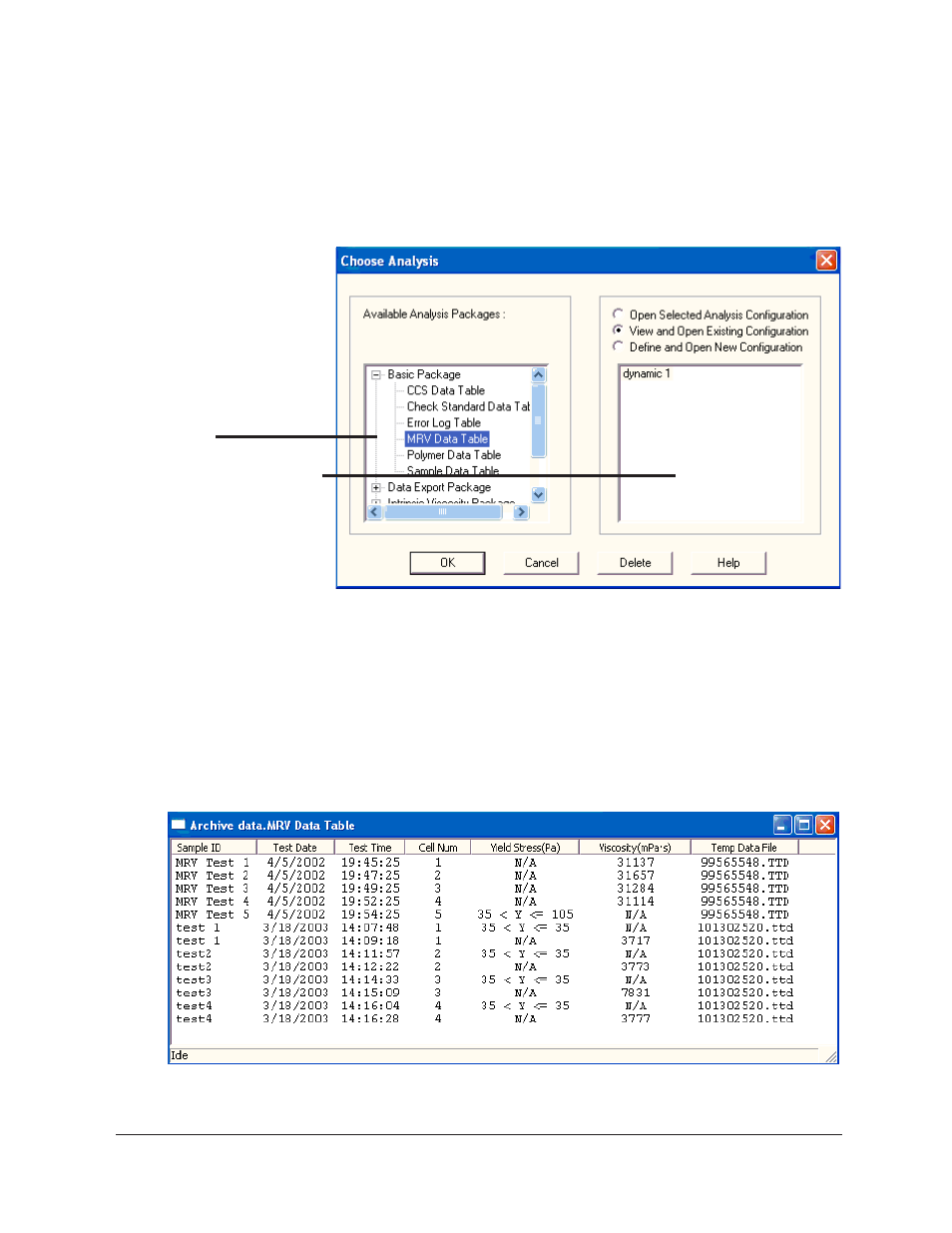Click the package tree horizontal scrollbar thumb
Screen dimensions: 952x1233
pyautogui.click(x=442, y=512)
